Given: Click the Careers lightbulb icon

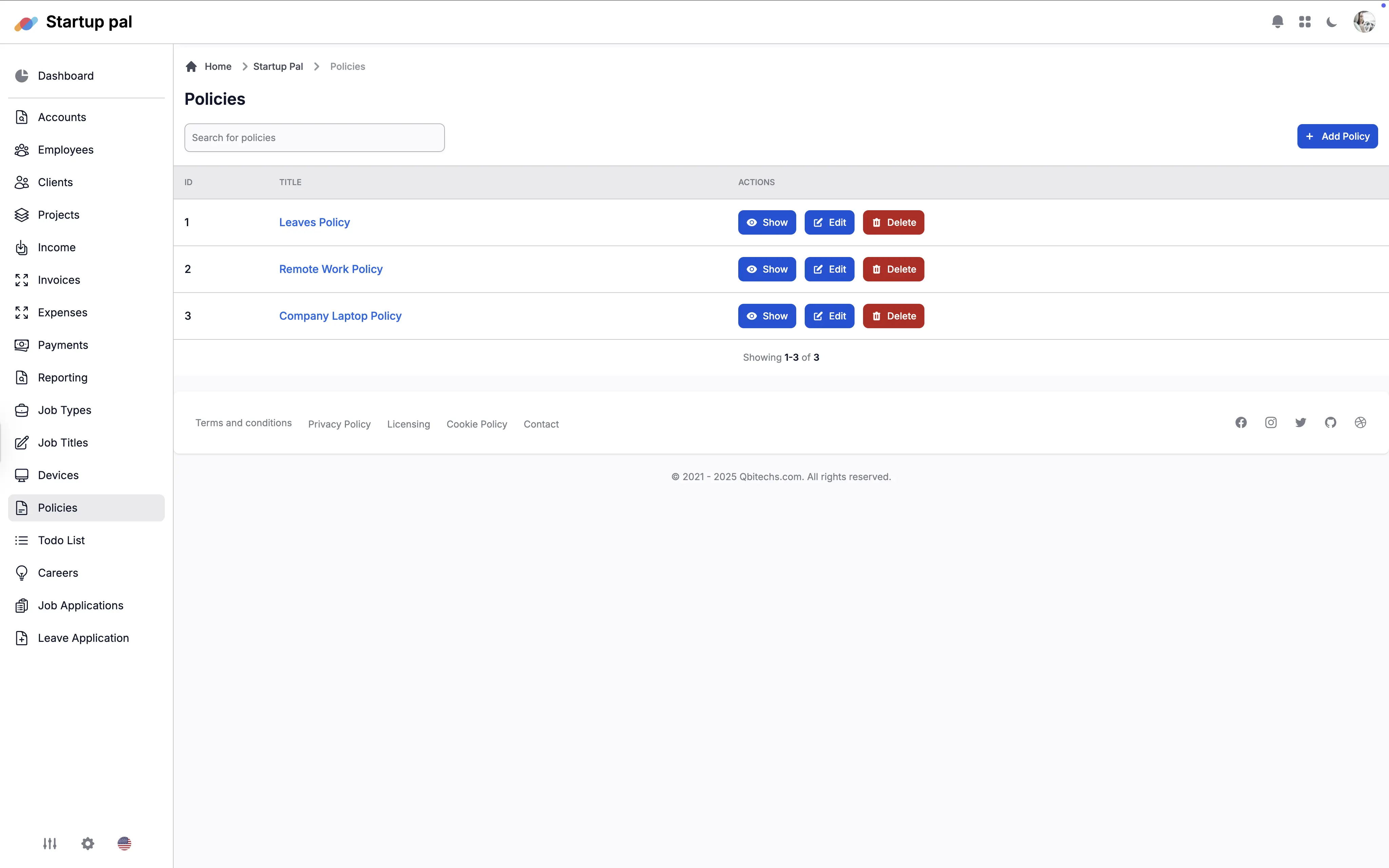Looking at the screenshot, I should [22, 573].
